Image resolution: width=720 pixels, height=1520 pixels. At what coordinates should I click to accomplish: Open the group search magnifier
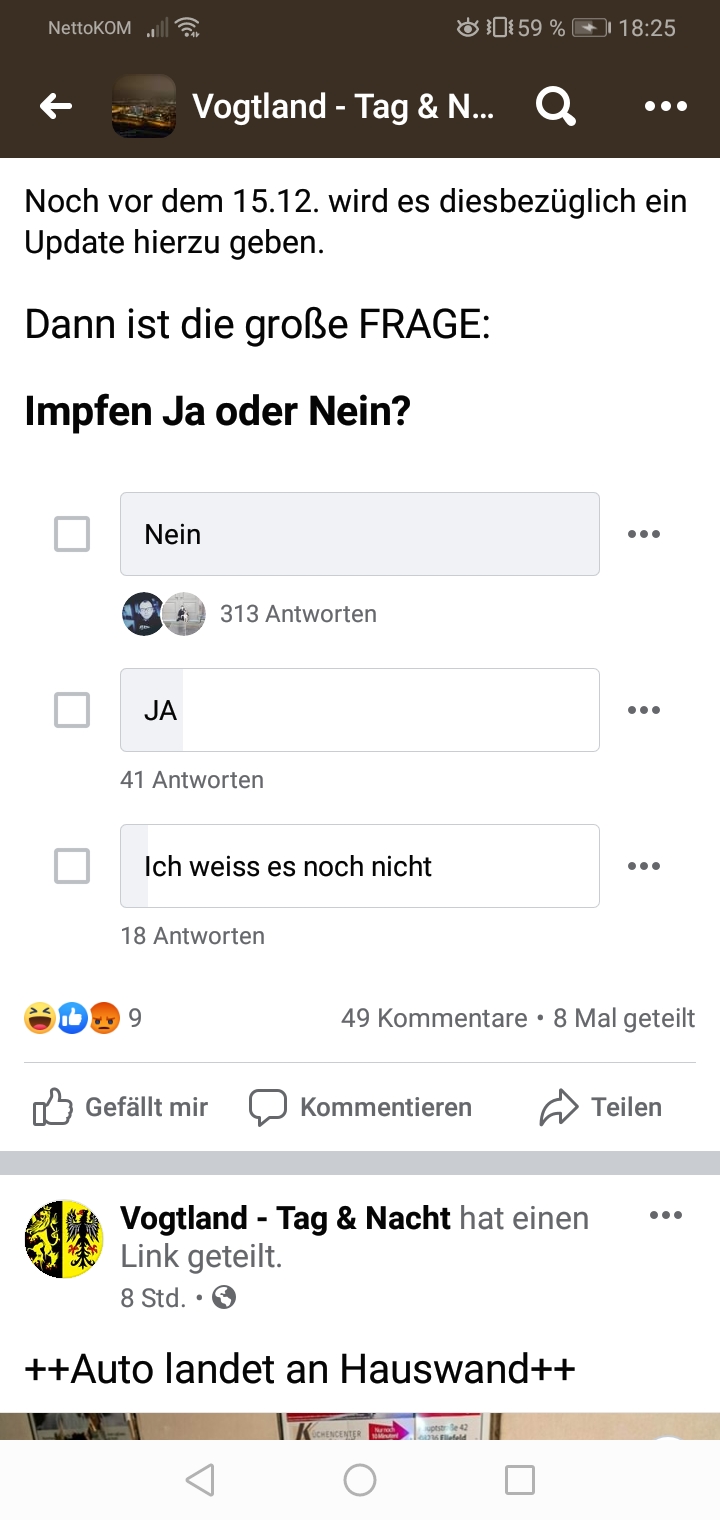coord(555,106)
